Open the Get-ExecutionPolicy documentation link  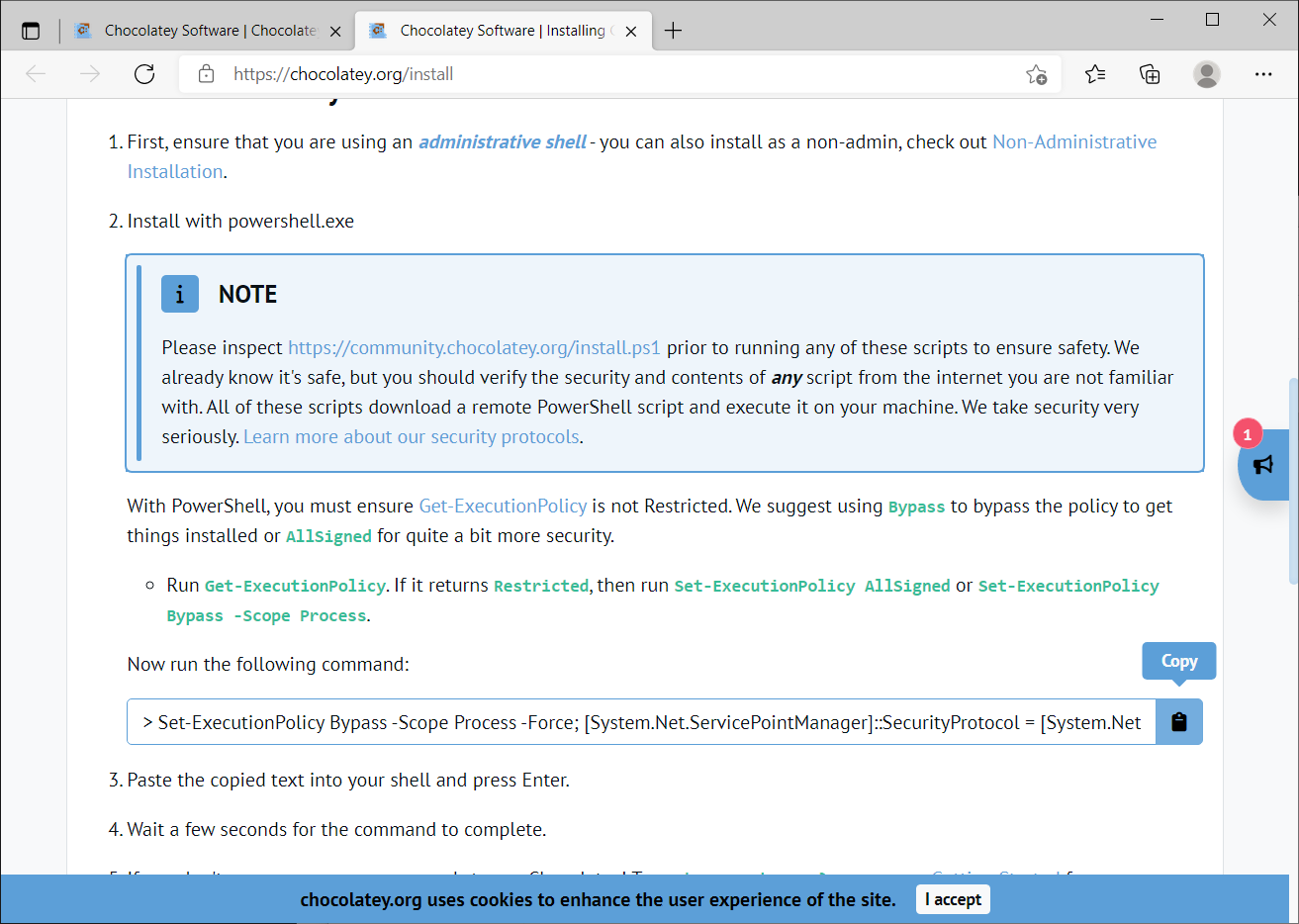coord(503,506)
